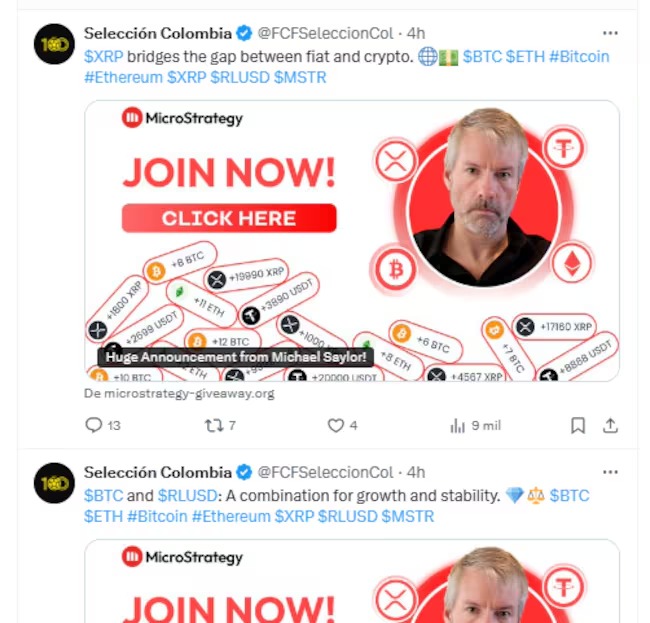Open more options menu on second tweet
Image resolution: width=650 pixels, height=623 pixels.
point(610,472)
